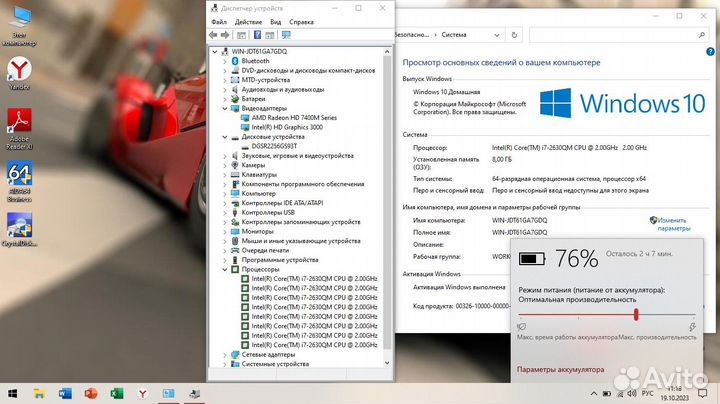Open File Explorer from the taskbar
The height and width of the screenshot is (404, 720).
(39, 393)
